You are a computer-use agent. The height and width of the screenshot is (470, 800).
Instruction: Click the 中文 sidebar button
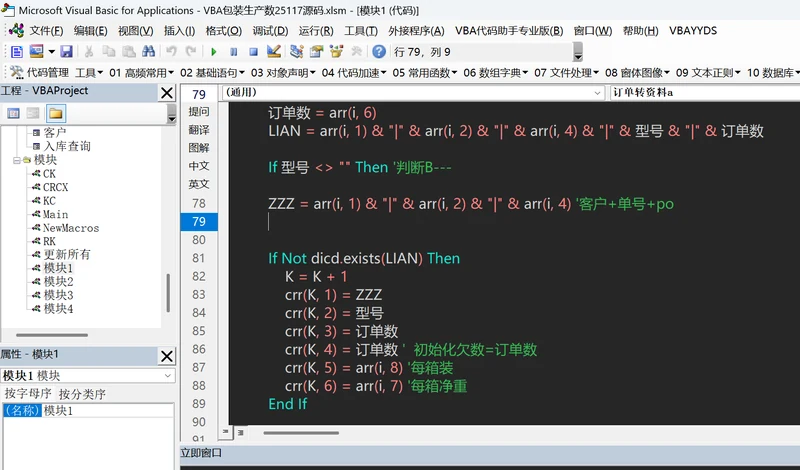(x=199, y=166)
